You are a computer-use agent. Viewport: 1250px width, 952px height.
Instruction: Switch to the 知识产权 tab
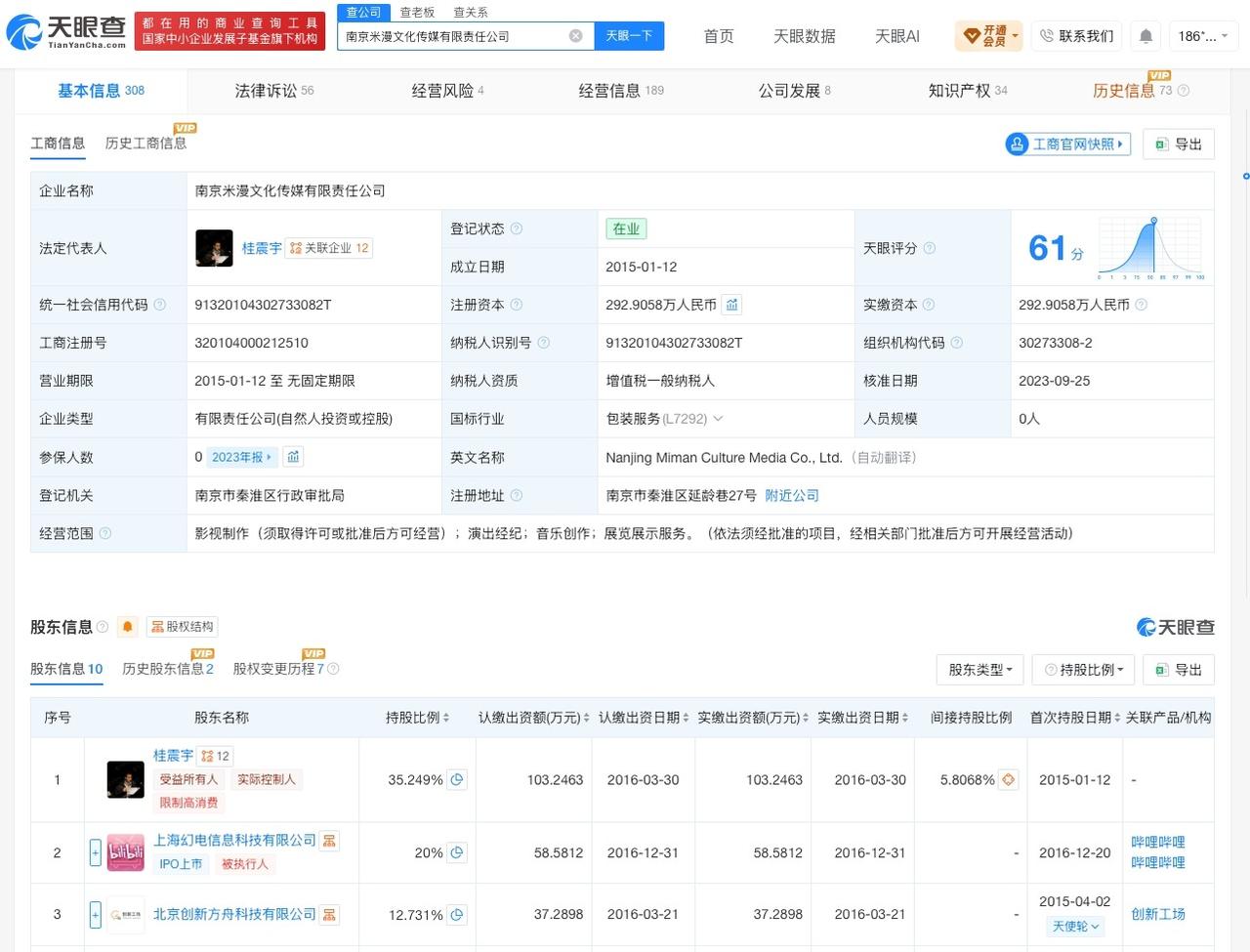coord(968,91)
